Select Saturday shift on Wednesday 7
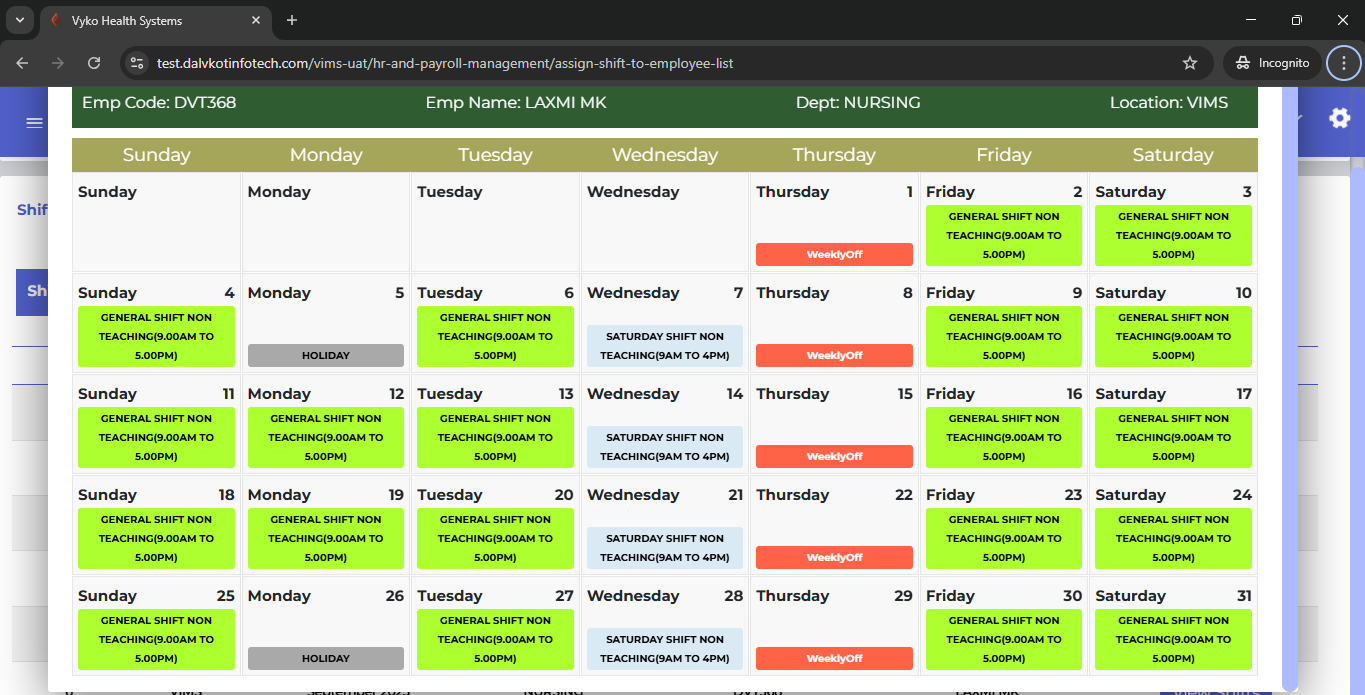 [x=664, y=346]
